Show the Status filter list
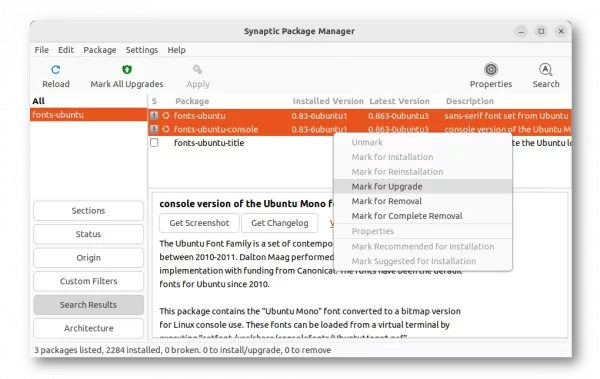Image resolution: width=600 pixels, height=379 pixels. (x=88, y=234)
